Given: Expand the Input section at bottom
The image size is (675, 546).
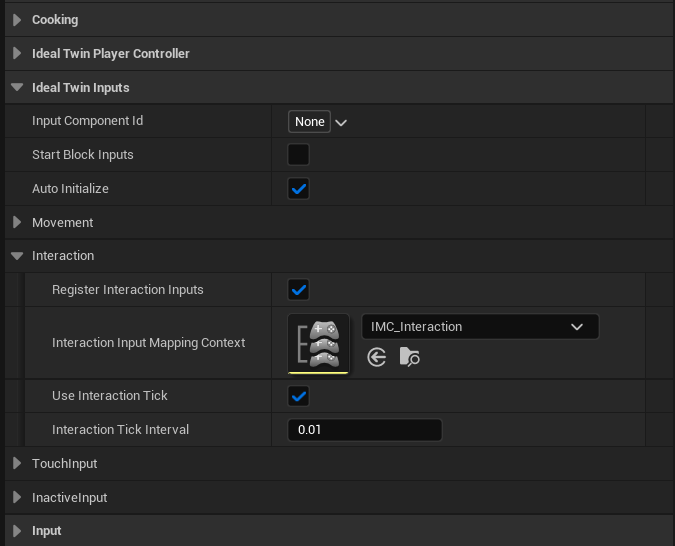Looking at the screenshot, I should [x=17, y=531].
